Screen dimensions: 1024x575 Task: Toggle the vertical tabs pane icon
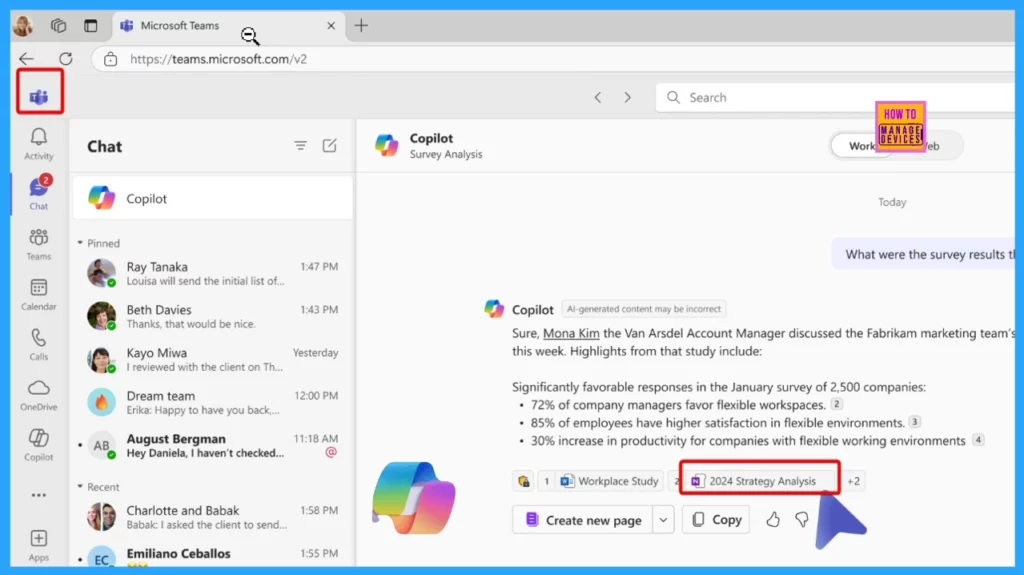coord(90,25)
